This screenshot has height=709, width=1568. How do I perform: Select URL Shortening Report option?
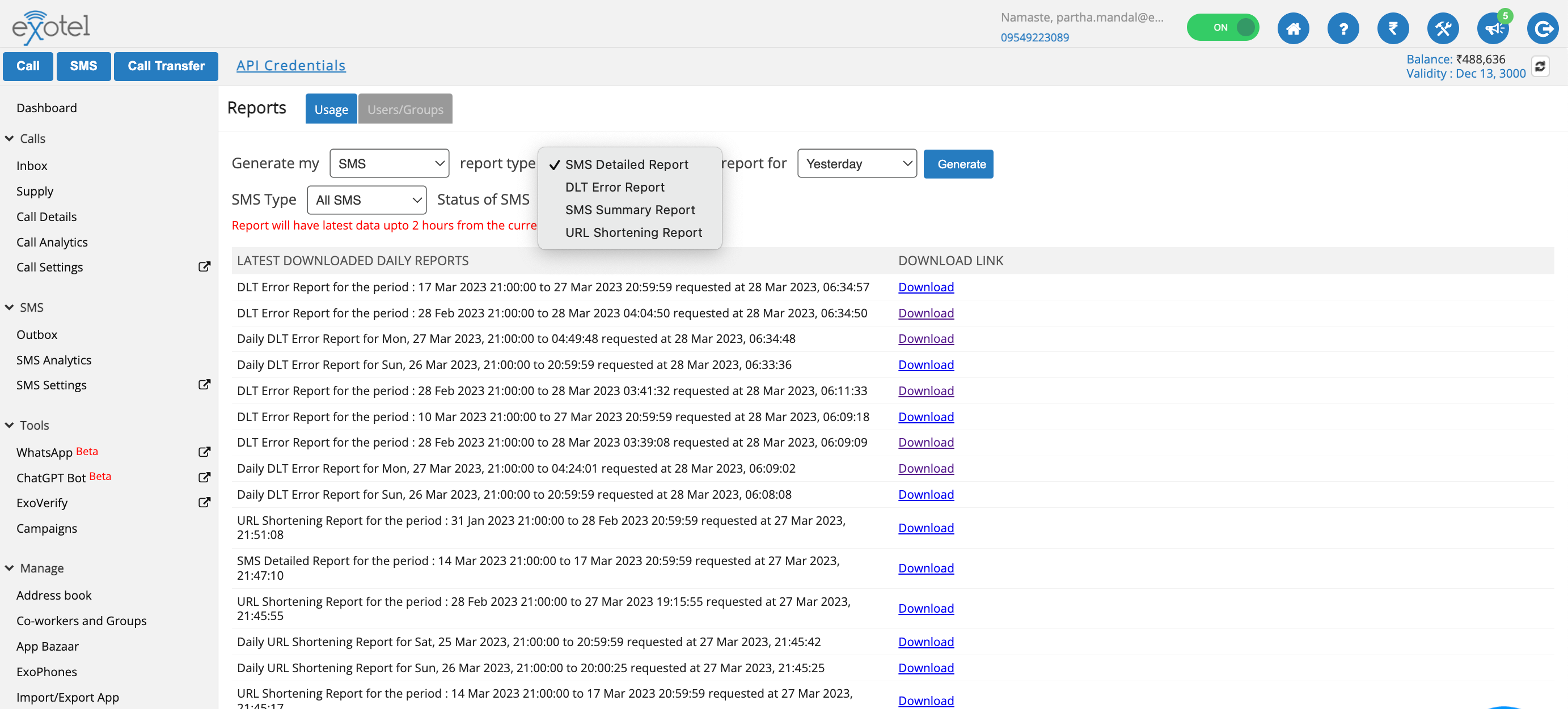click(x=633, y=232)
